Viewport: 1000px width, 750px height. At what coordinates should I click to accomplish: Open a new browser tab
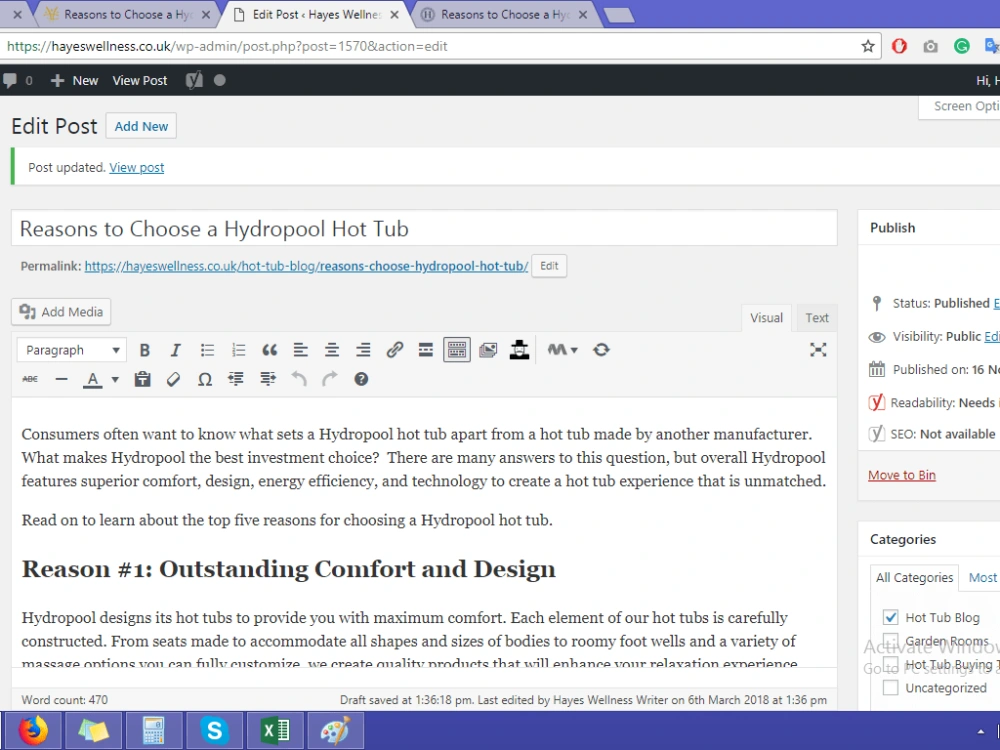tap(618, 15)
